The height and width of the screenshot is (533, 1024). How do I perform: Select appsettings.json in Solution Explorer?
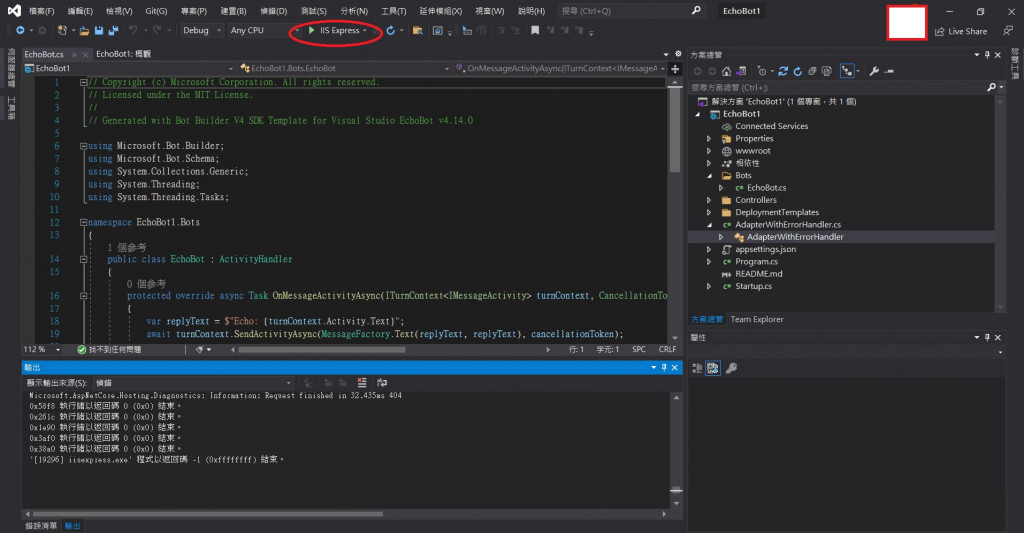pyautogui.click(x=765, y=250)
